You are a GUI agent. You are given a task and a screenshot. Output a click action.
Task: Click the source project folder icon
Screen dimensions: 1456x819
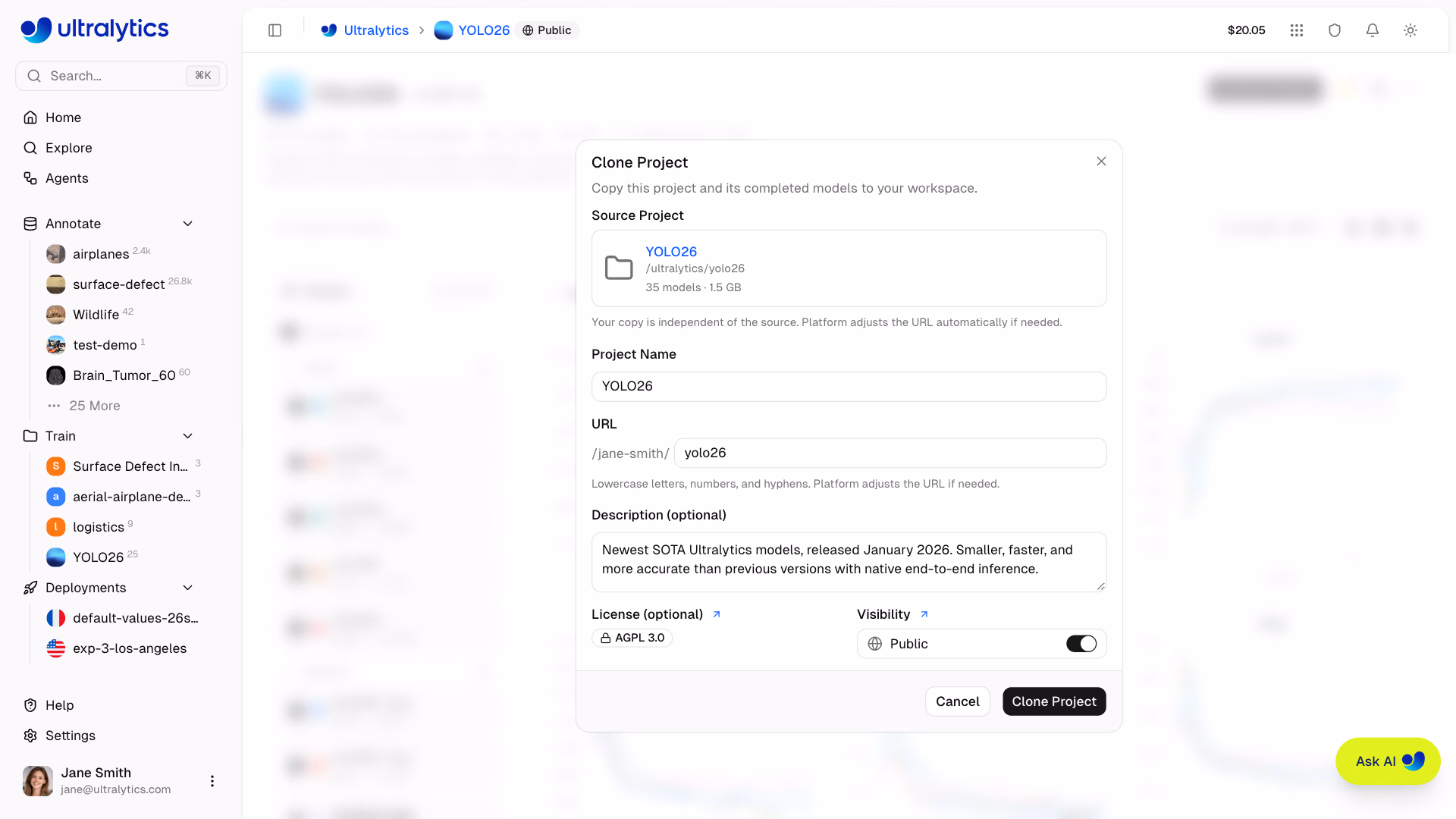coord(619,268)
